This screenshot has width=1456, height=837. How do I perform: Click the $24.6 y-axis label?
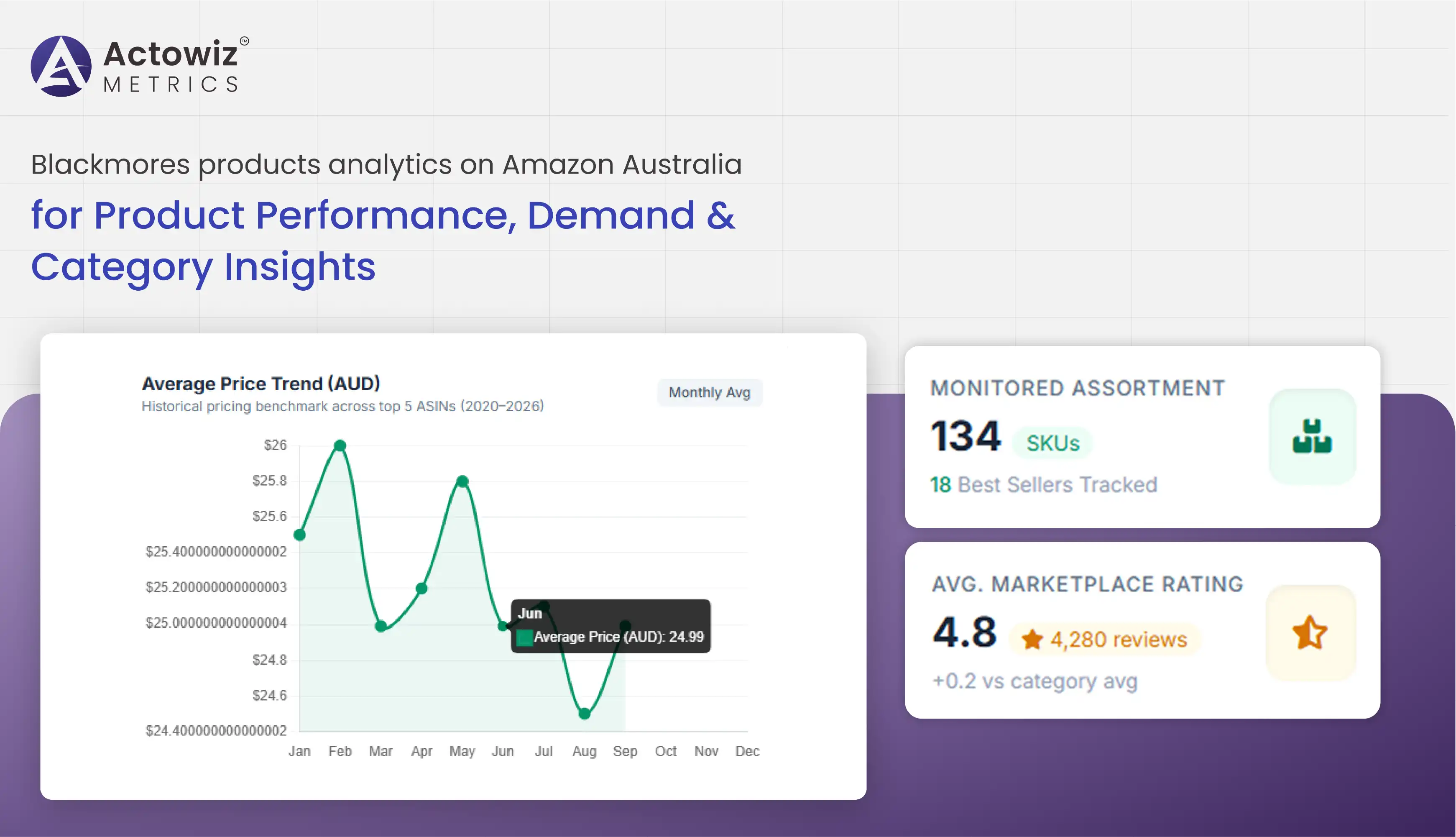(269, 696)
